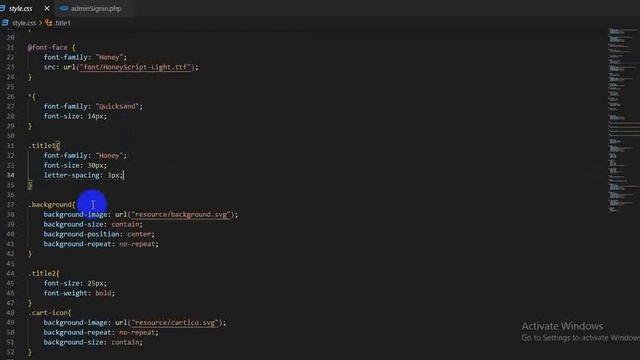Open the adminSignin.php tab
The height and width of the screenshot is (360, 640).
96,8
